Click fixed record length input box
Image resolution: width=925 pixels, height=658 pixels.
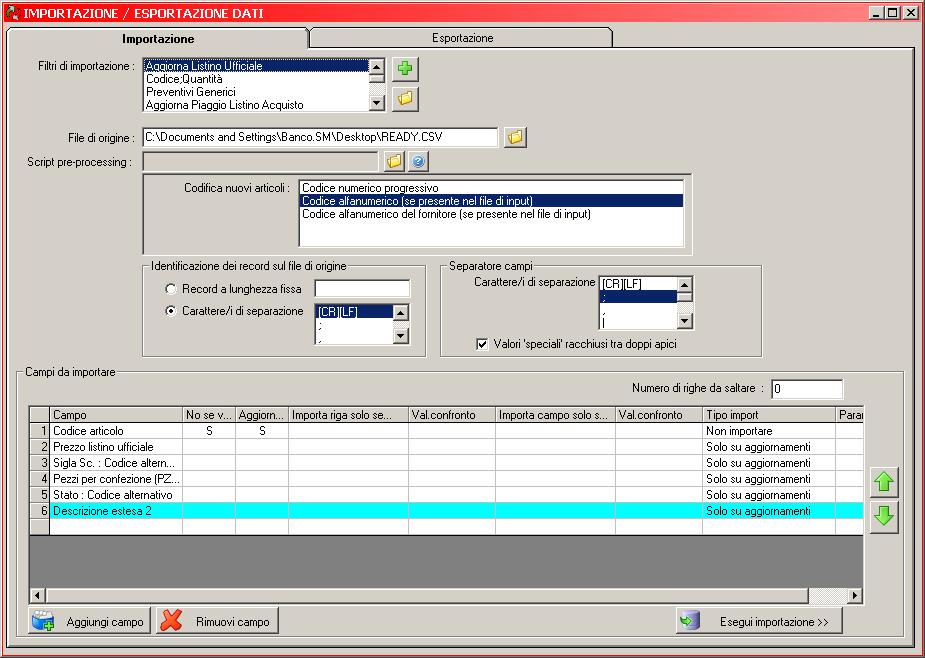point(362,289)
